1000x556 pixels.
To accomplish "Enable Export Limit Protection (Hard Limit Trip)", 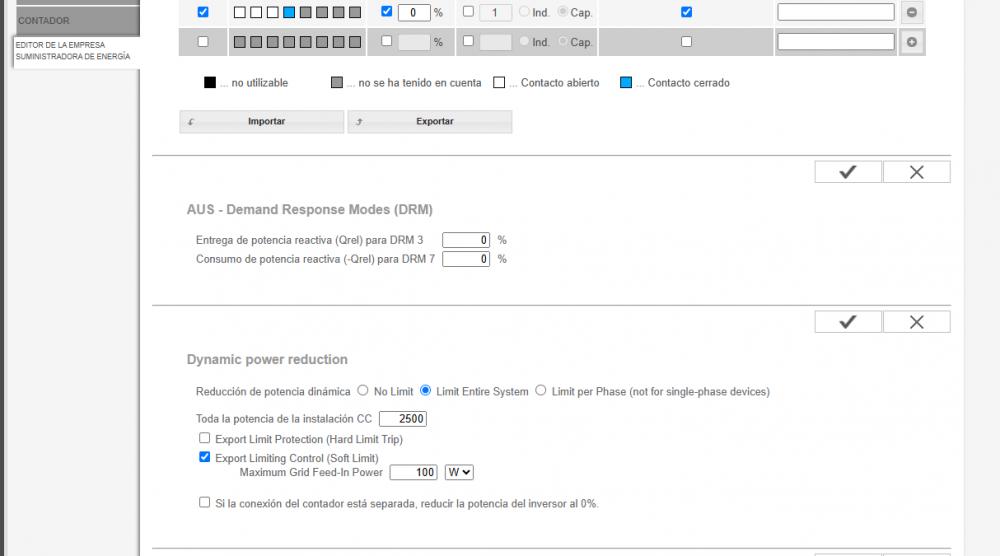I will [204, 438].
